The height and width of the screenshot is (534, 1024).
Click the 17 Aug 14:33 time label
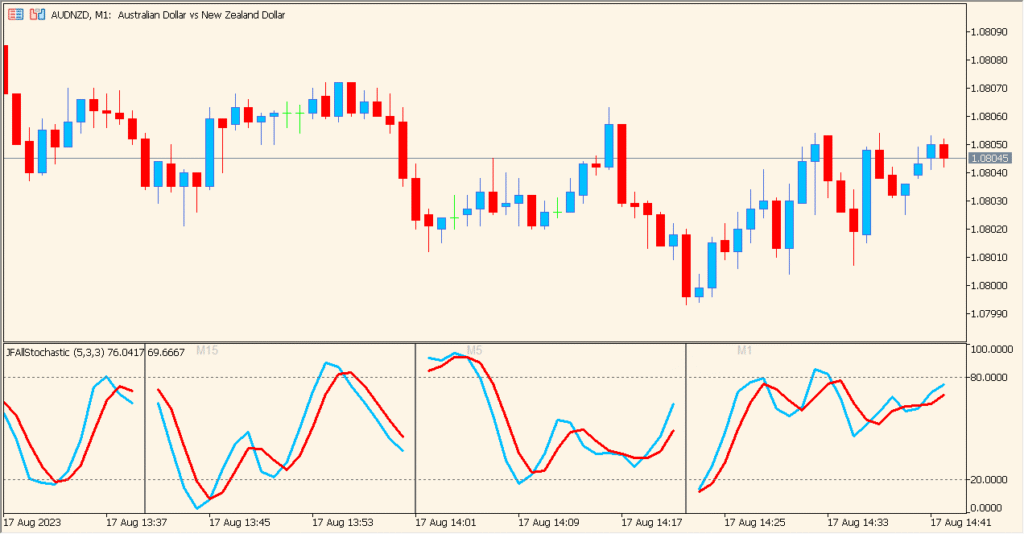pyautogui.click(x=858, y=522)
